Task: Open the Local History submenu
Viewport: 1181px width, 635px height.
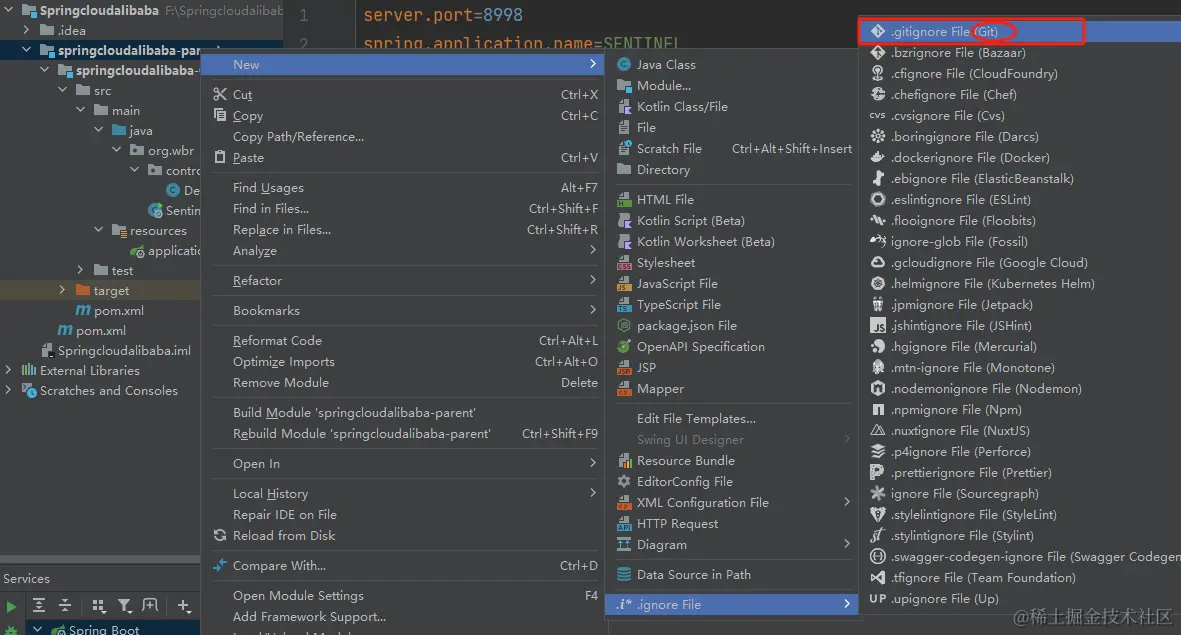Action: click(x=403, y=493)
